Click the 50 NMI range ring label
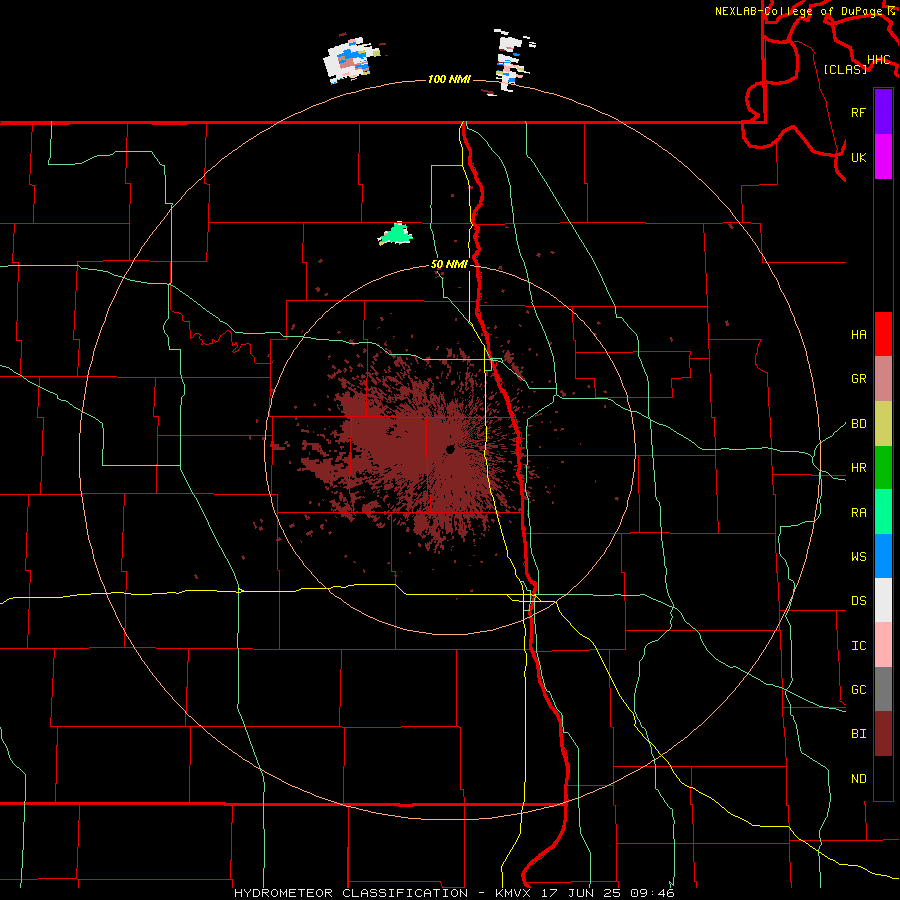 (449, 265)
